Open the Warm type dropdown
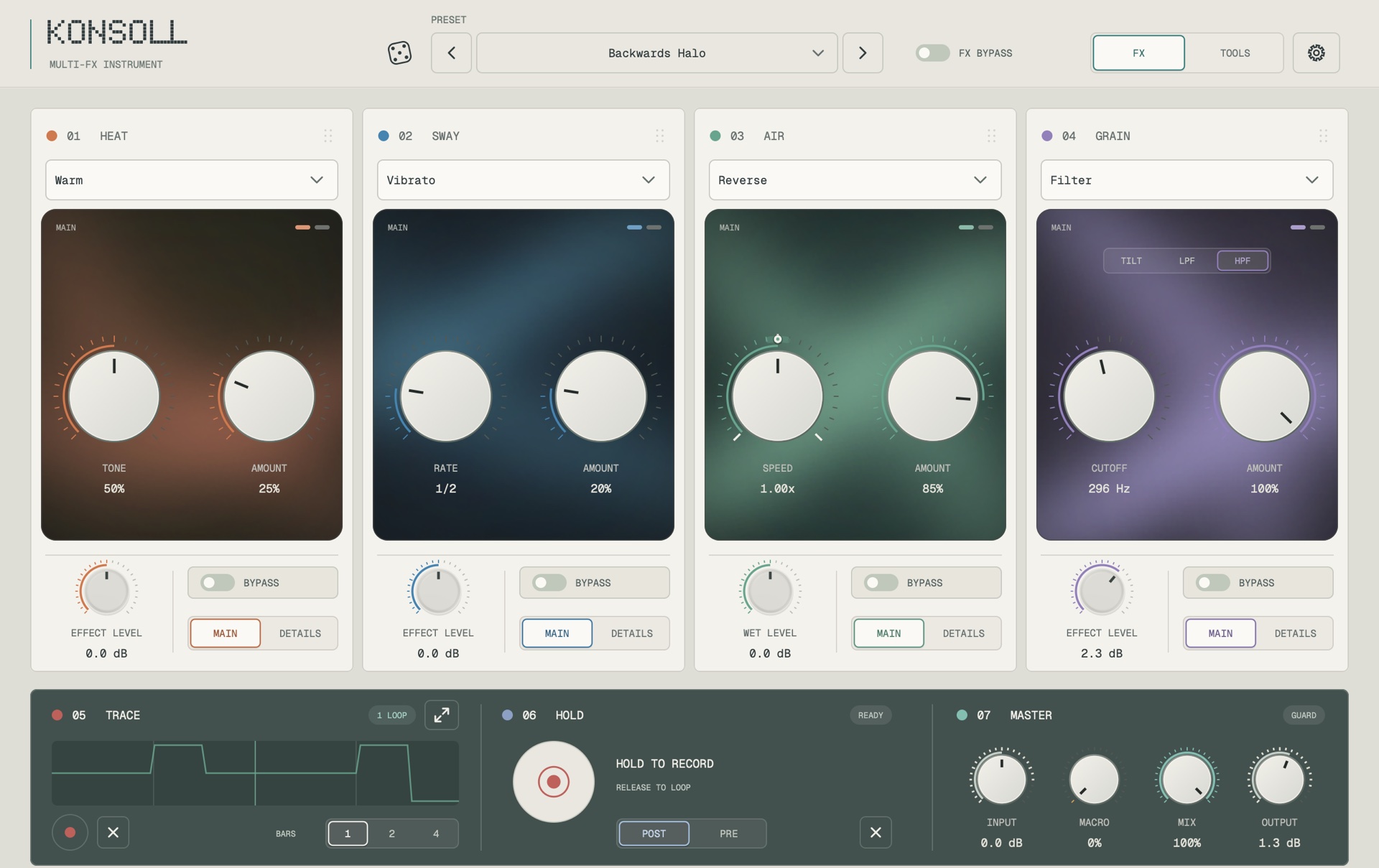Viewport: 1379px width, 868px height. [191, 179]
